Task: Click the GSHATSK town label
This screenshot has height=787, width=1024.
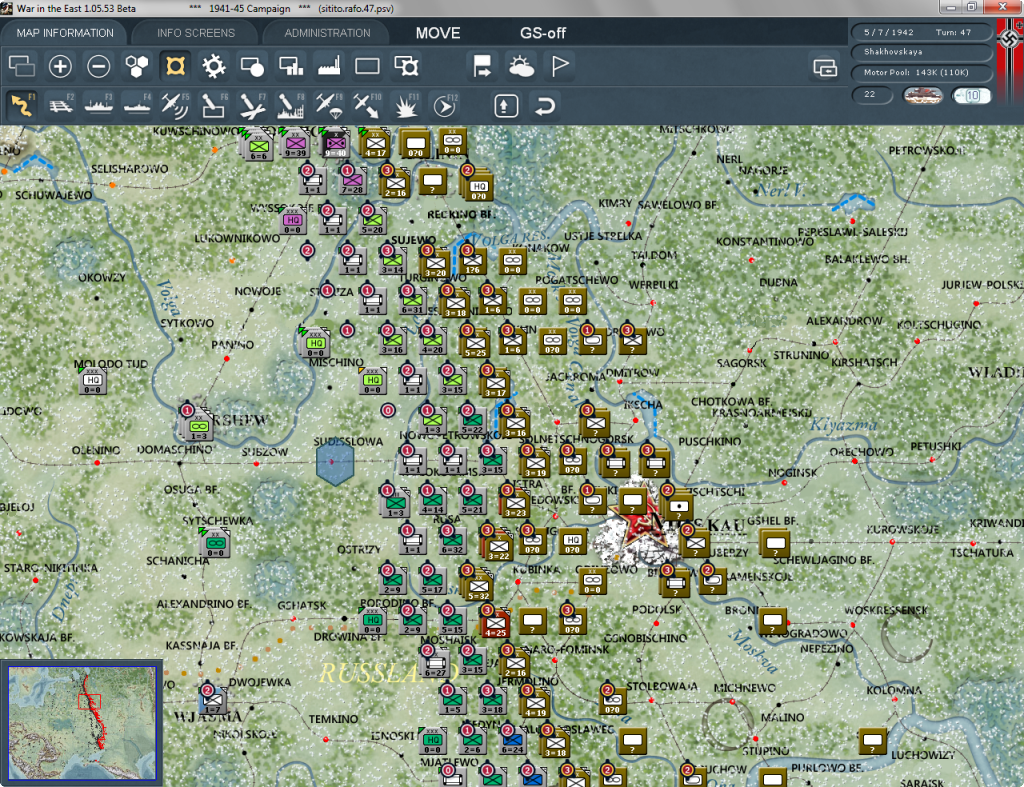Action: [x=302, y=605]
